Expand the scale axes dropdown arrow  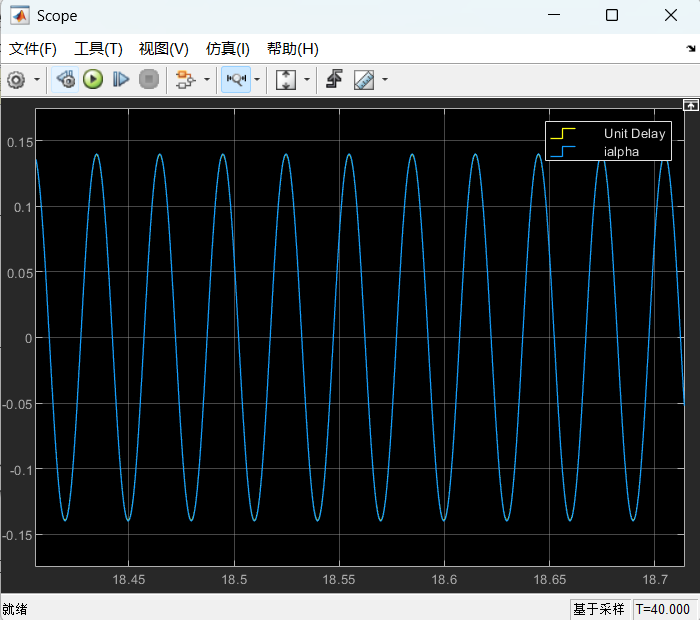point(307,79)
